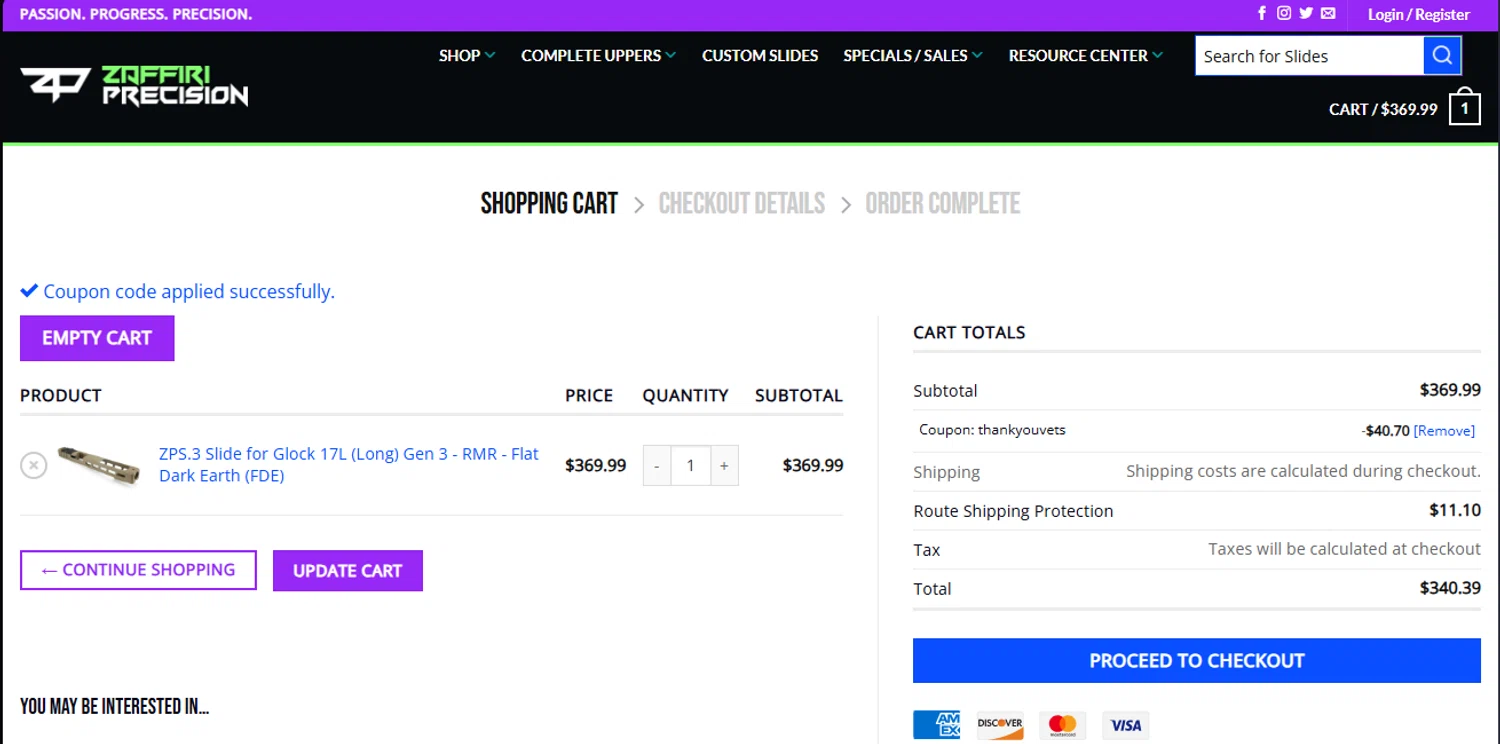Viewport: 1500px width, 744px height.
Task: Decrease quantity with the minus button
Action: (x=657, y=466)
